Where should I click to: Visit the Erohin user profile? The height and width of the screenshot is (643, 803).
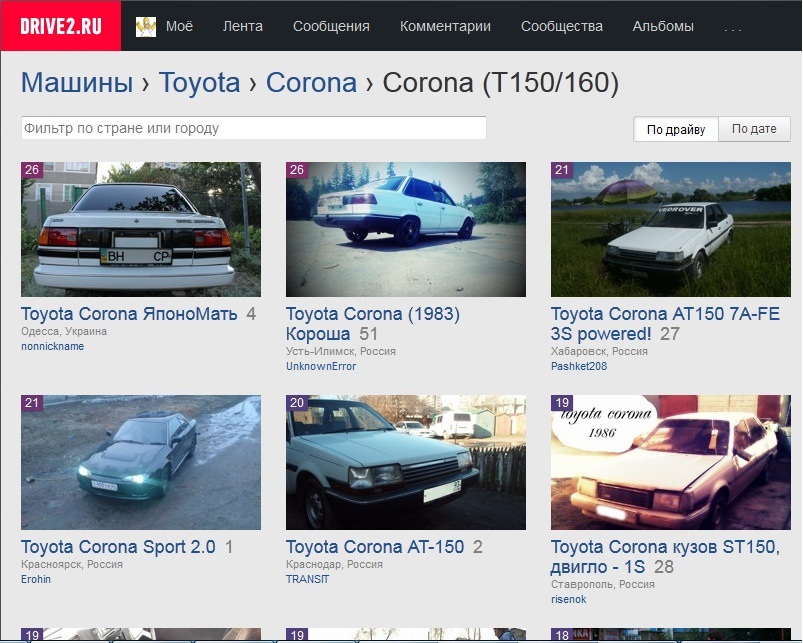coord(36,579)
